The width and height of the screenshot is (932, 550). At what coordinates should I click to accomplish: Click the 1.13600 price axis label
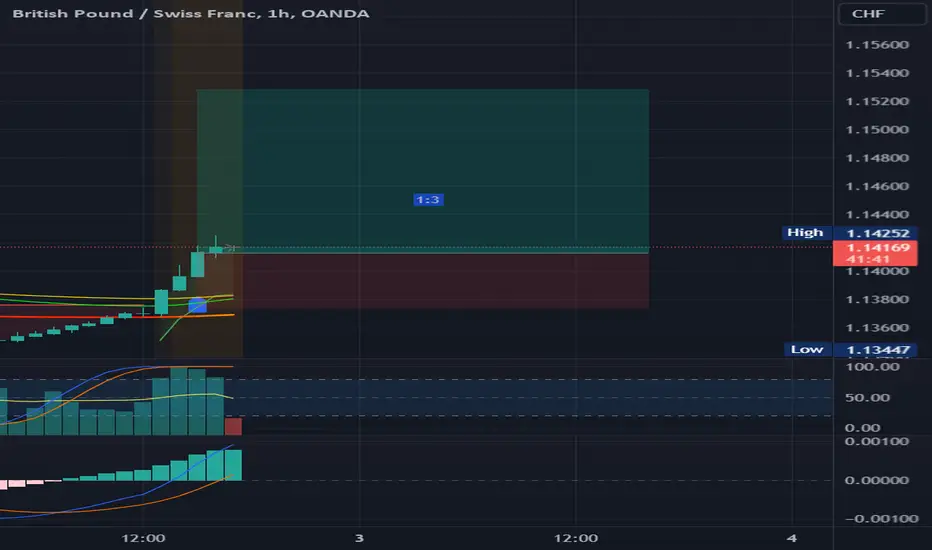click(x=877, y=328)
